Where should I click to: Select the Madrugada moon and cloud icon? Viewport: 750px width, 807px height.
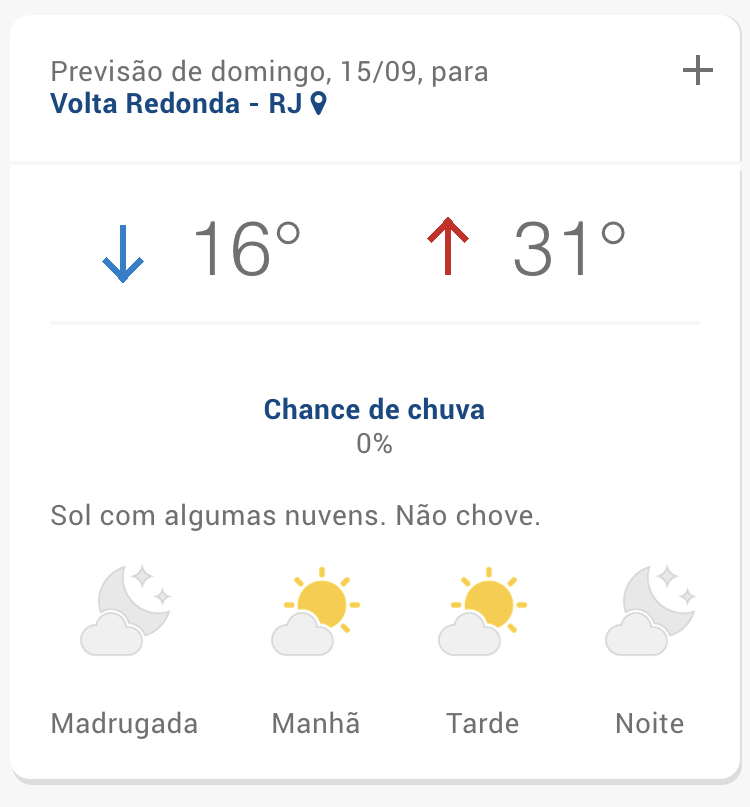(126, 610)
